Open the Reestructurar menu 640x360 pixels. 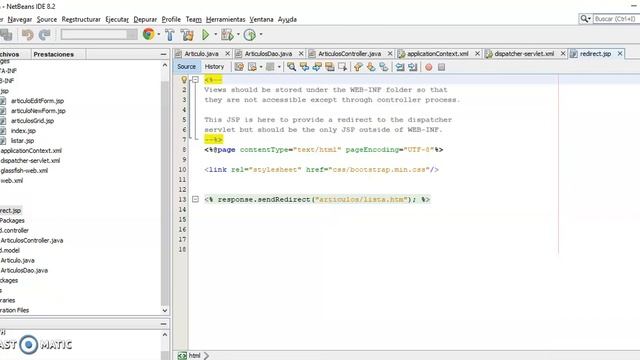(81, 19)
